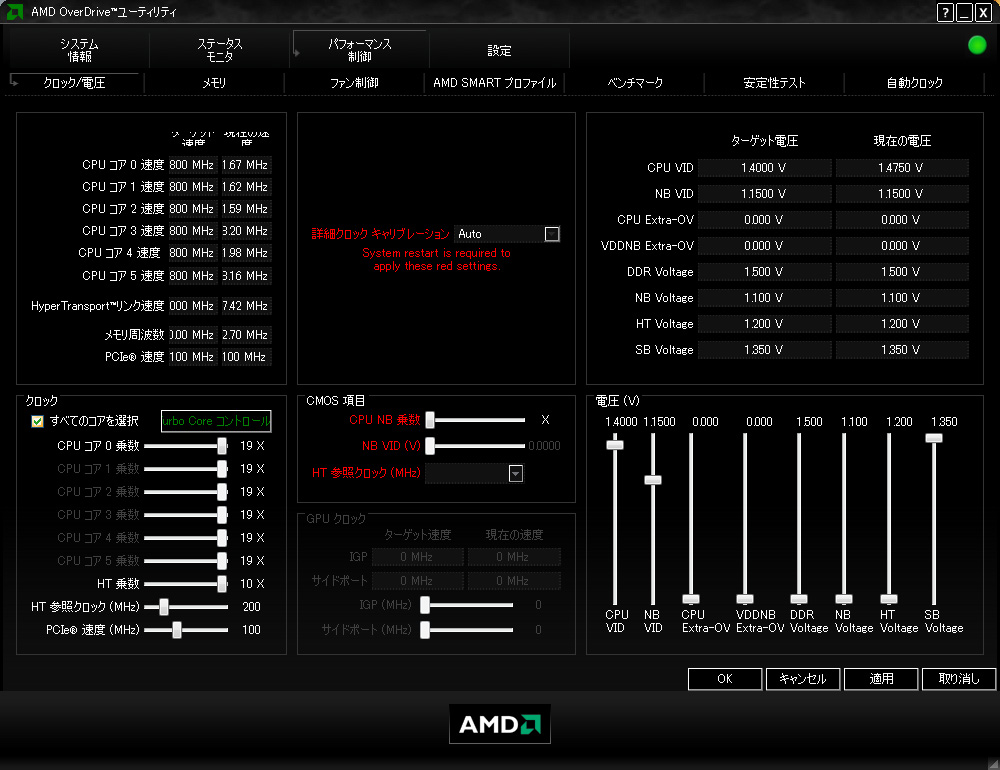Click the IGP target speed 0 MHz field
The image size is (1000, 770).
[x=417, y=557]
